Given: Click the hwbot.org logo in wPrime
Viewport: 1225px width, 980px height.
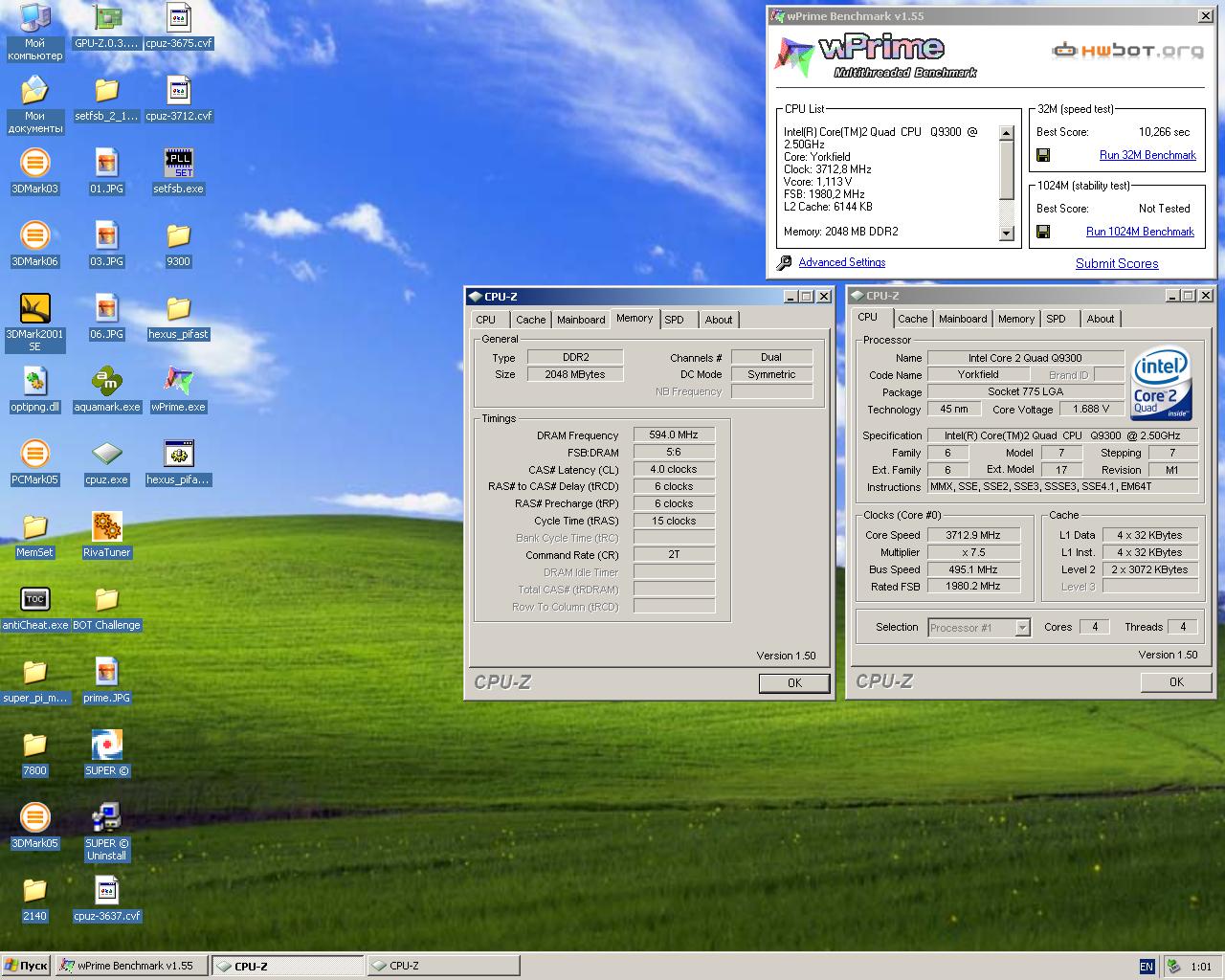Looking at the screenshot, I should pyautogui.click(x=1127, y=51).
